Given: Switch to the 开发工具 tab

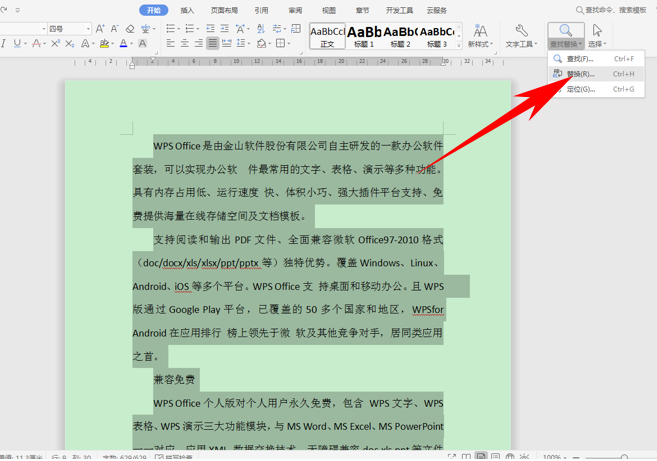Looking at the screenshot, I should click(399, 10).
